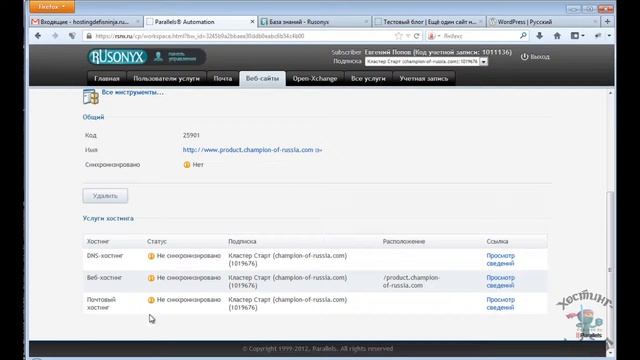The width and height of the screenshot is (640, 360).
Task: Open a new browser tab with plus button
Action: [607, 22]
